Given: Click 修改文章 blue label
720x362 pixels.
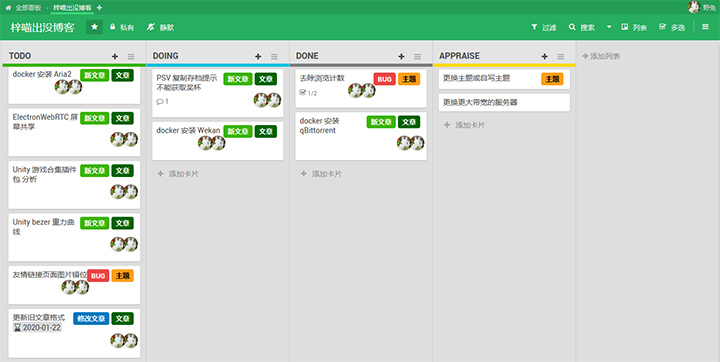Looking at the screenshot, I should pyautogui.click(x=91, y=318).
